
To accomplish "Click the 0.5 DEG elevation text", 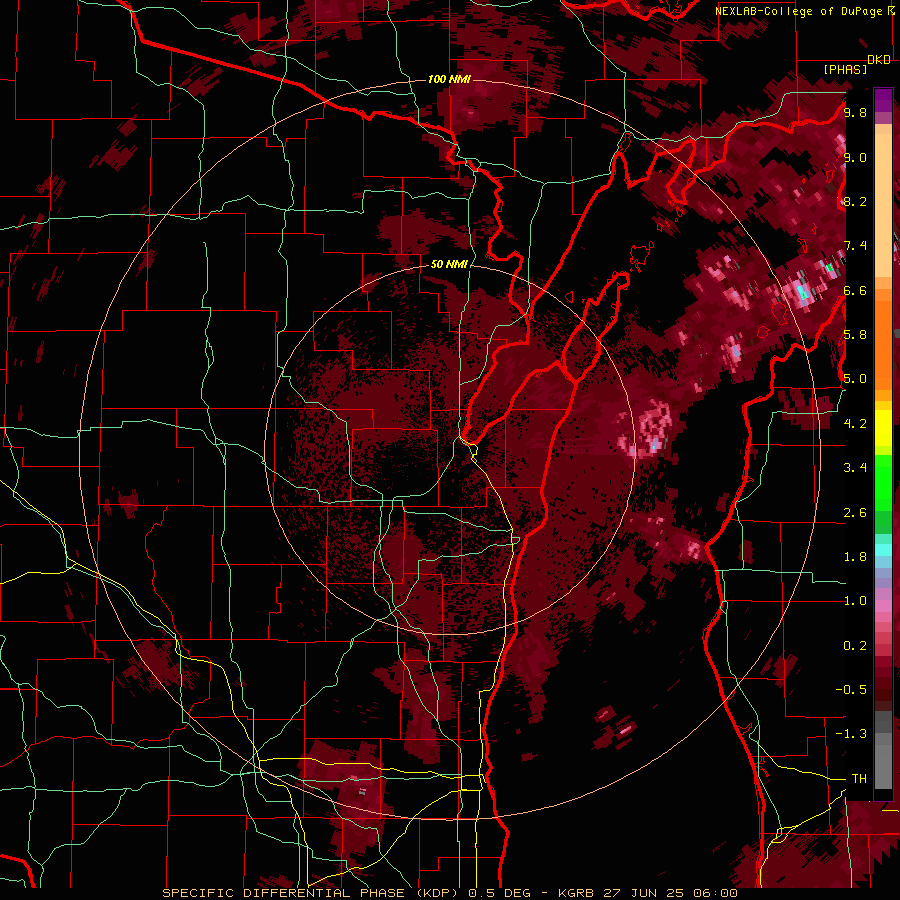I will 501,893.
